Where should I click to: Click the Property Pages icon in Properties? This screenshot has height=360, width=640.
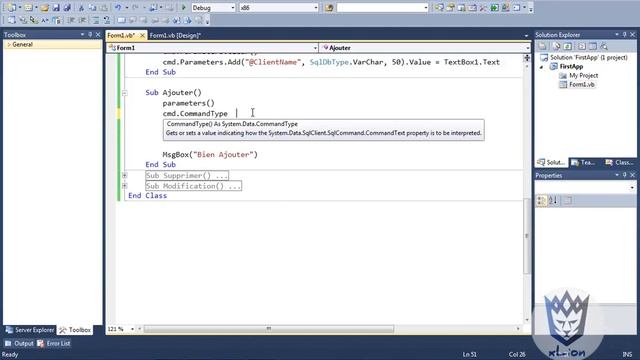coord(568,200)
